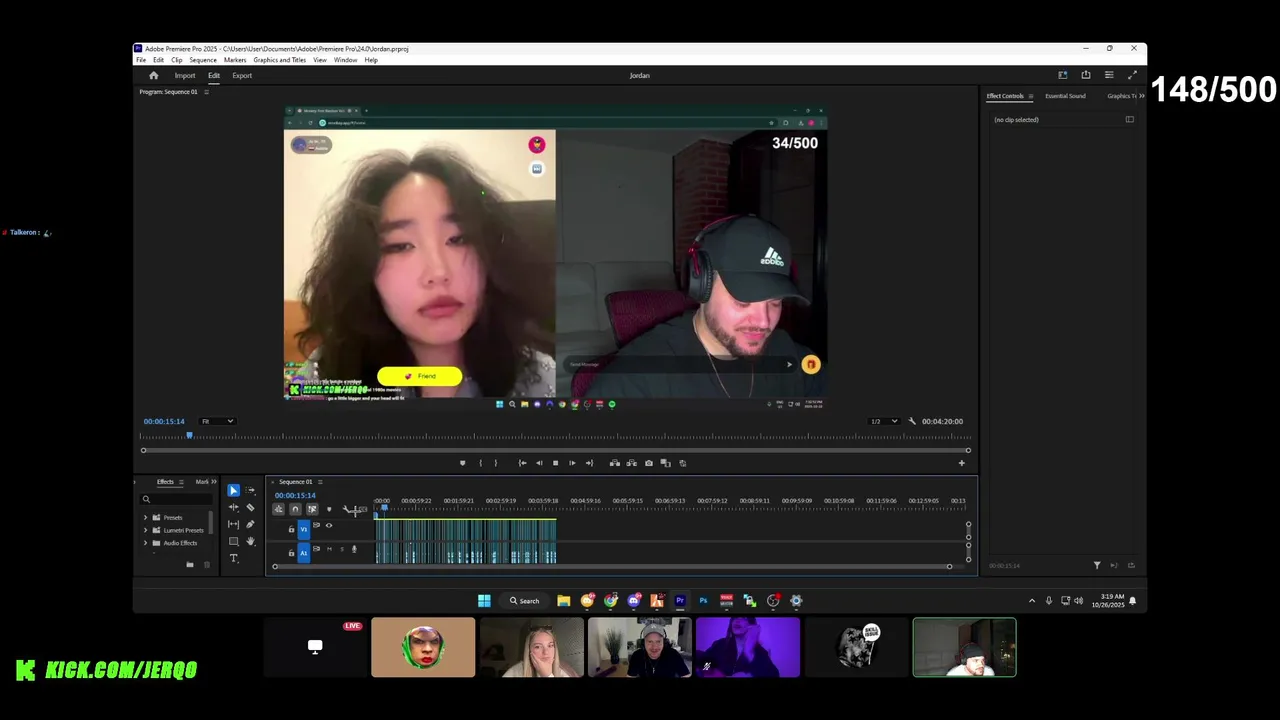Toggle sync lock on V1 track
This screenshot has height=720, width=1280.
pos(317,525)
